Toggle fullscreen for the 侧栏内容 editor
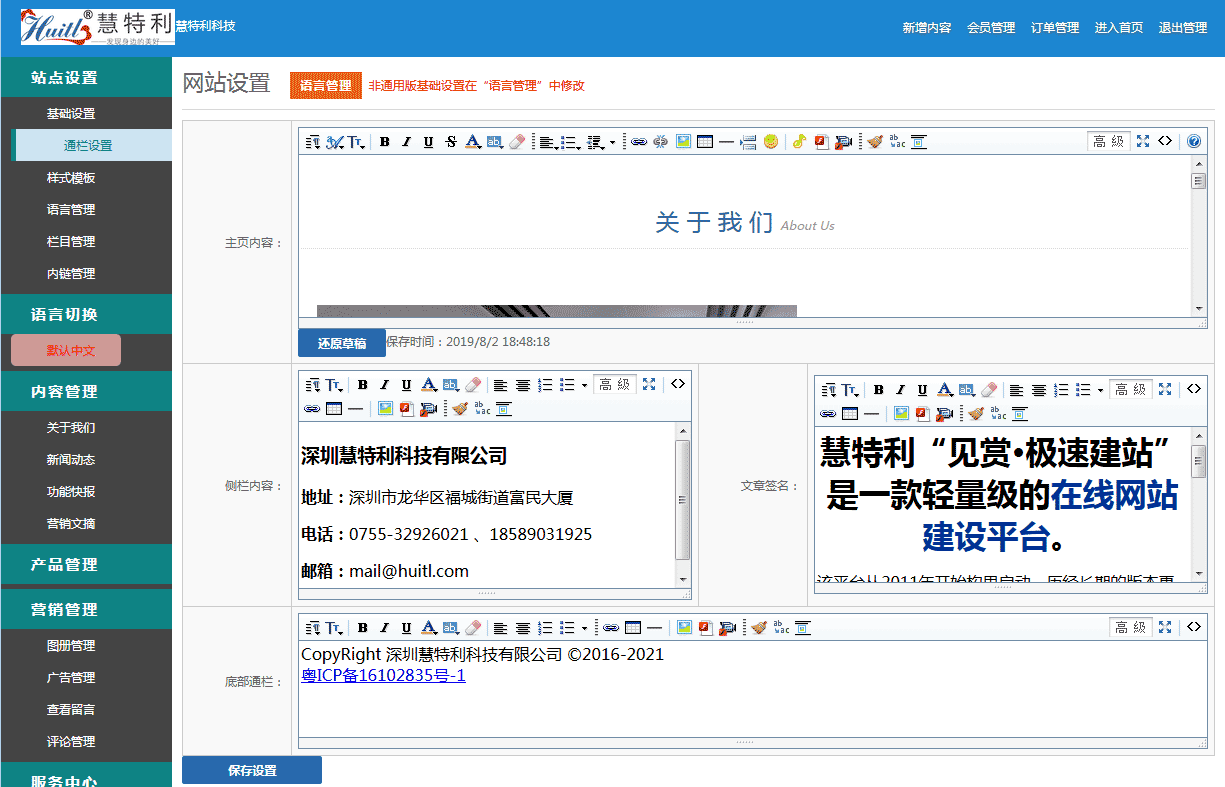This screenshot has width=1225, height=787. (649, 385)
